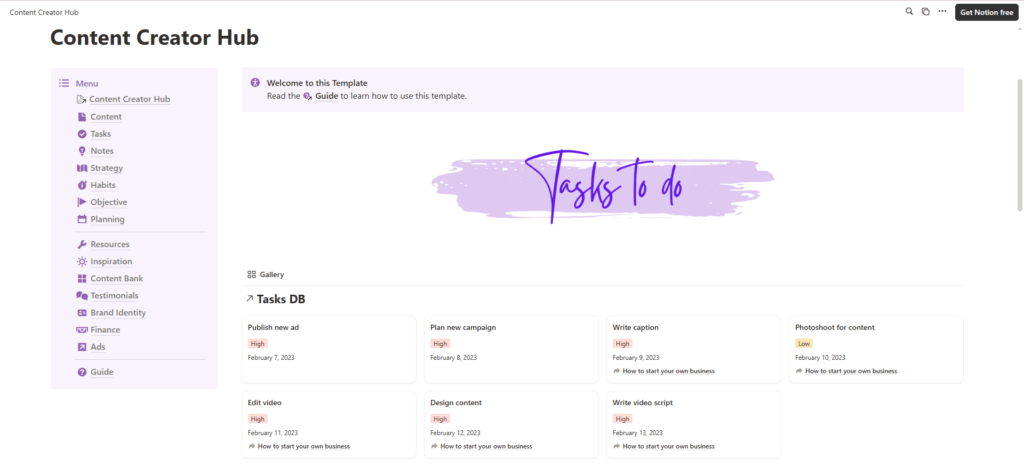Open the Strategy page from menu
1024x473 pixels.
tap(106, 168)
